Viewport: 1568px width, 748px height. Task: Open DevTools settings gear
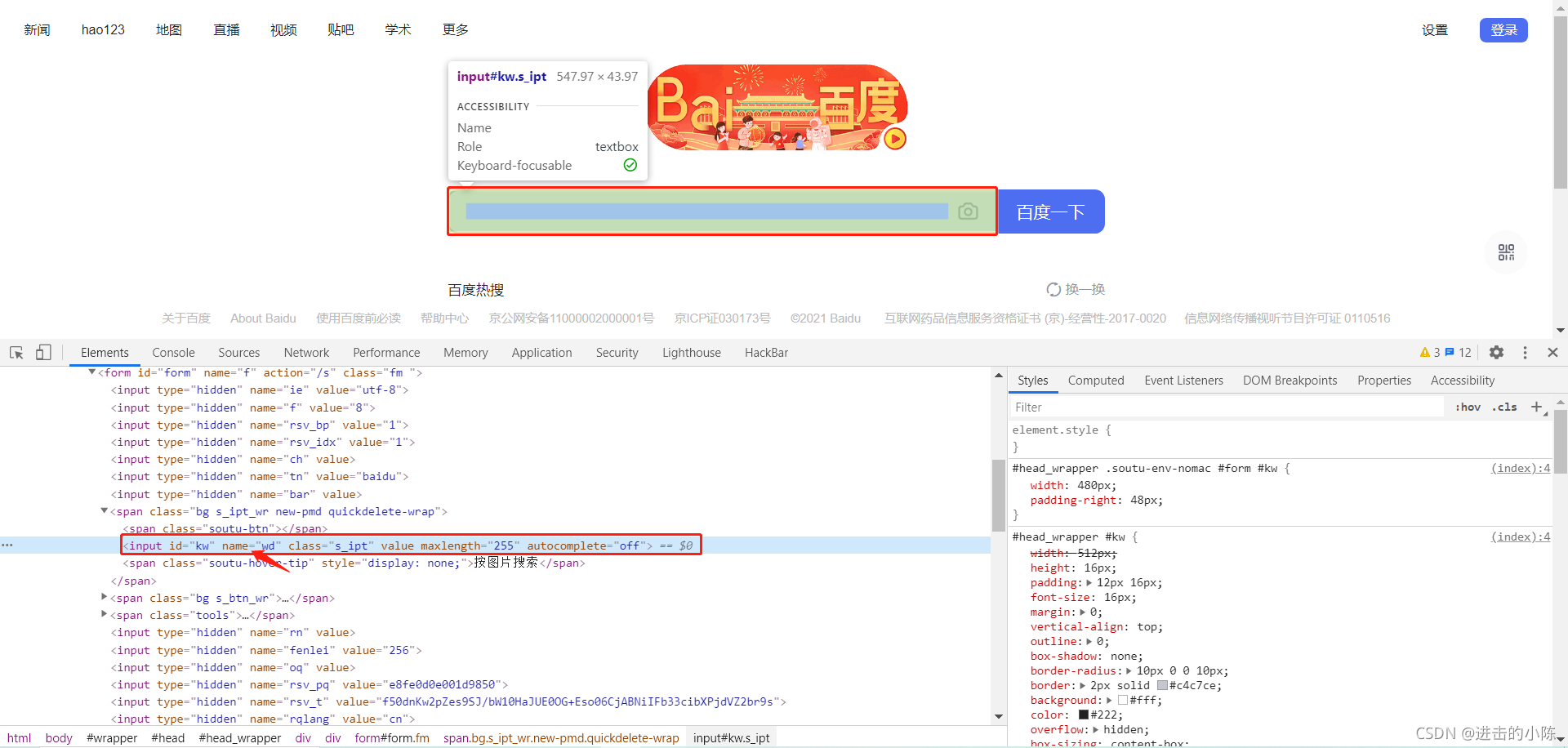click(1496, 353)
